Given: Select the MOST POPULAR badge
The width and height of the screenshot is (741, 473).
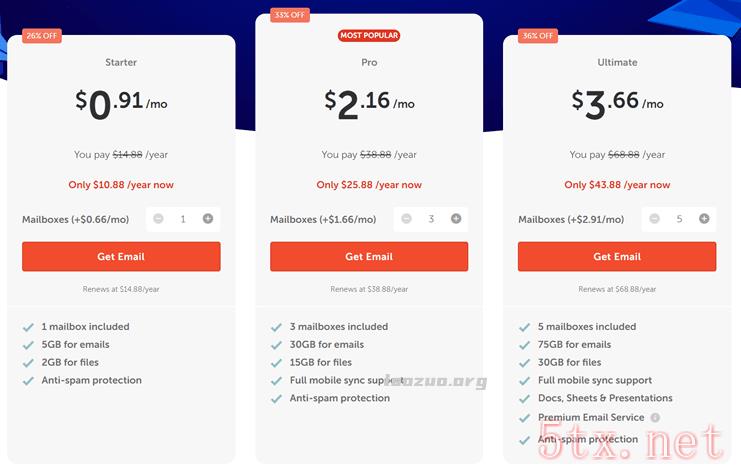Looking at the screenshot, I should (x=369, y=35).
